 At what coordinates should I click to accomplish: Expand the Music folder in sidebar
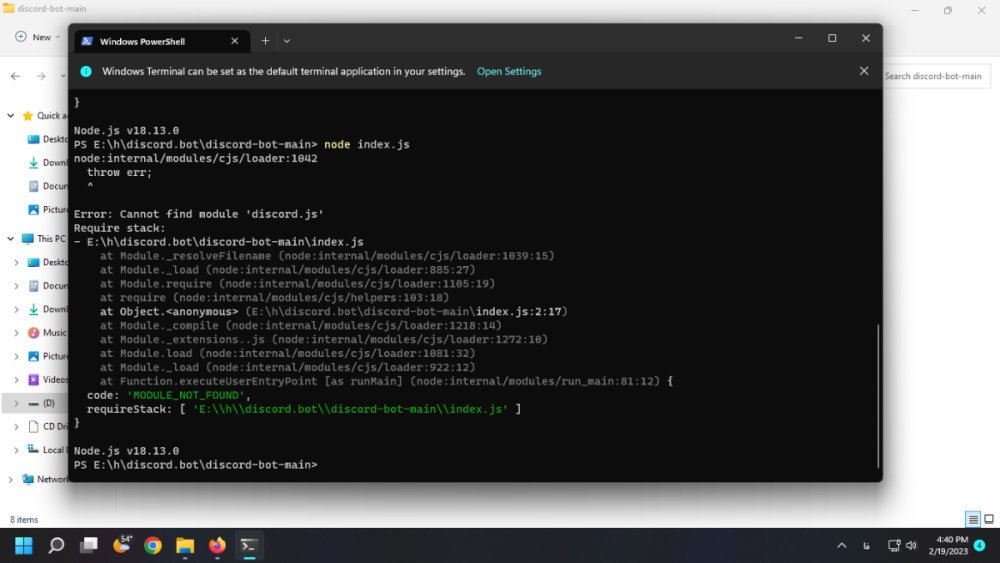click(16, 333)
